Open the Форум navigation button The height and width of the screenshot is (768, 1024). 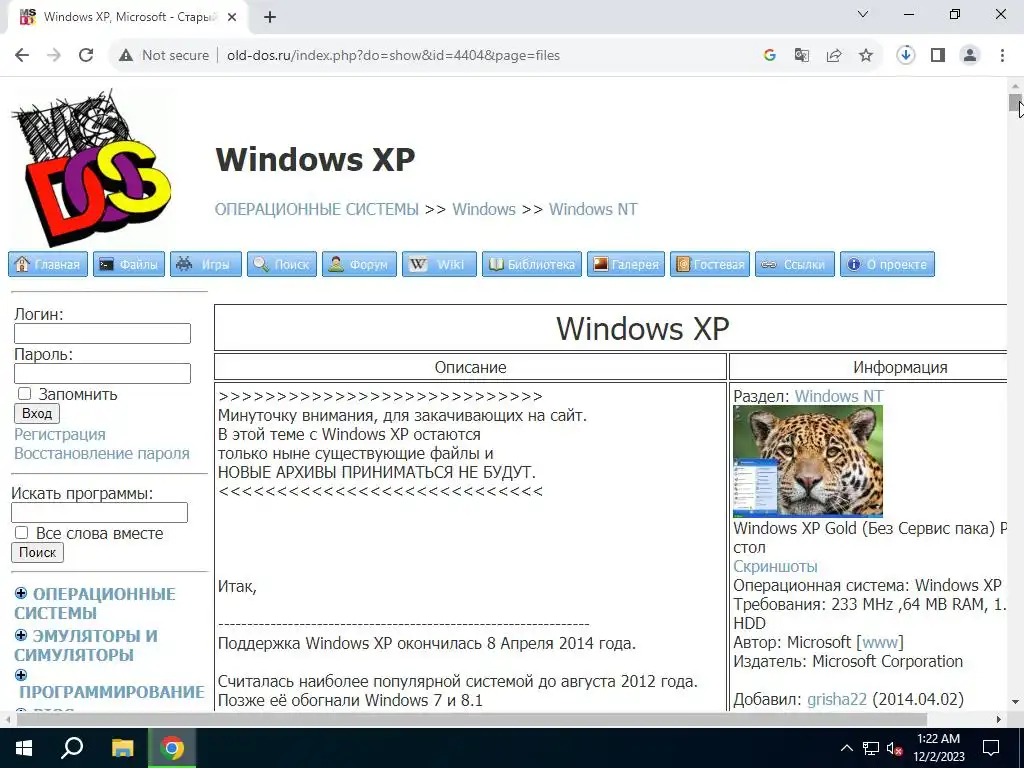359,264
